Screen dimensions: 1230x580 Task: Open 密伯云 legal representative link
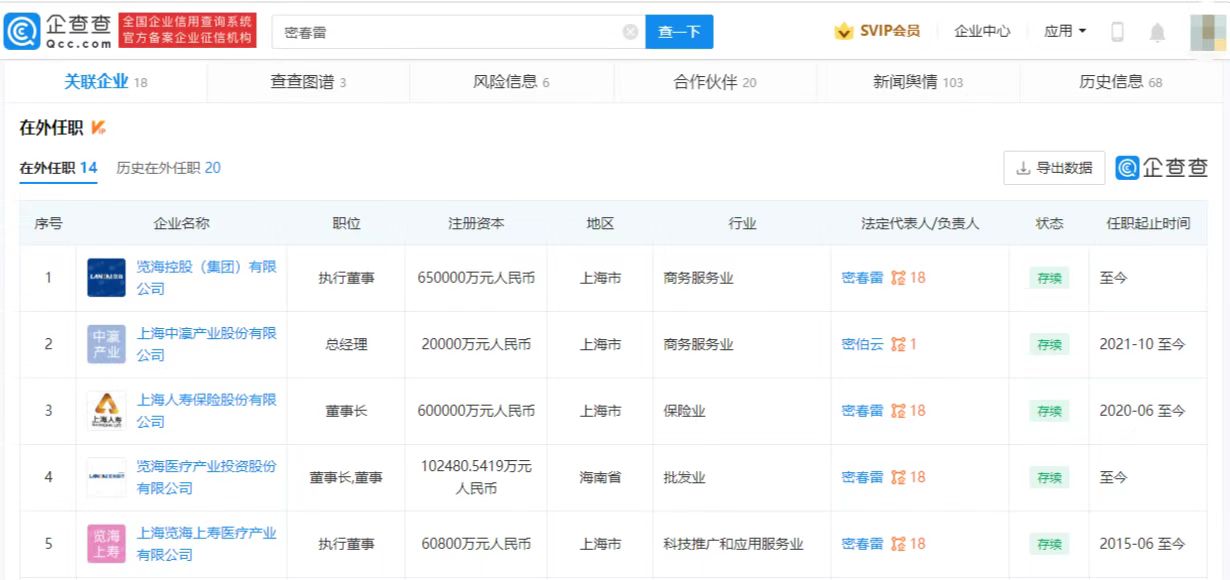862,344
